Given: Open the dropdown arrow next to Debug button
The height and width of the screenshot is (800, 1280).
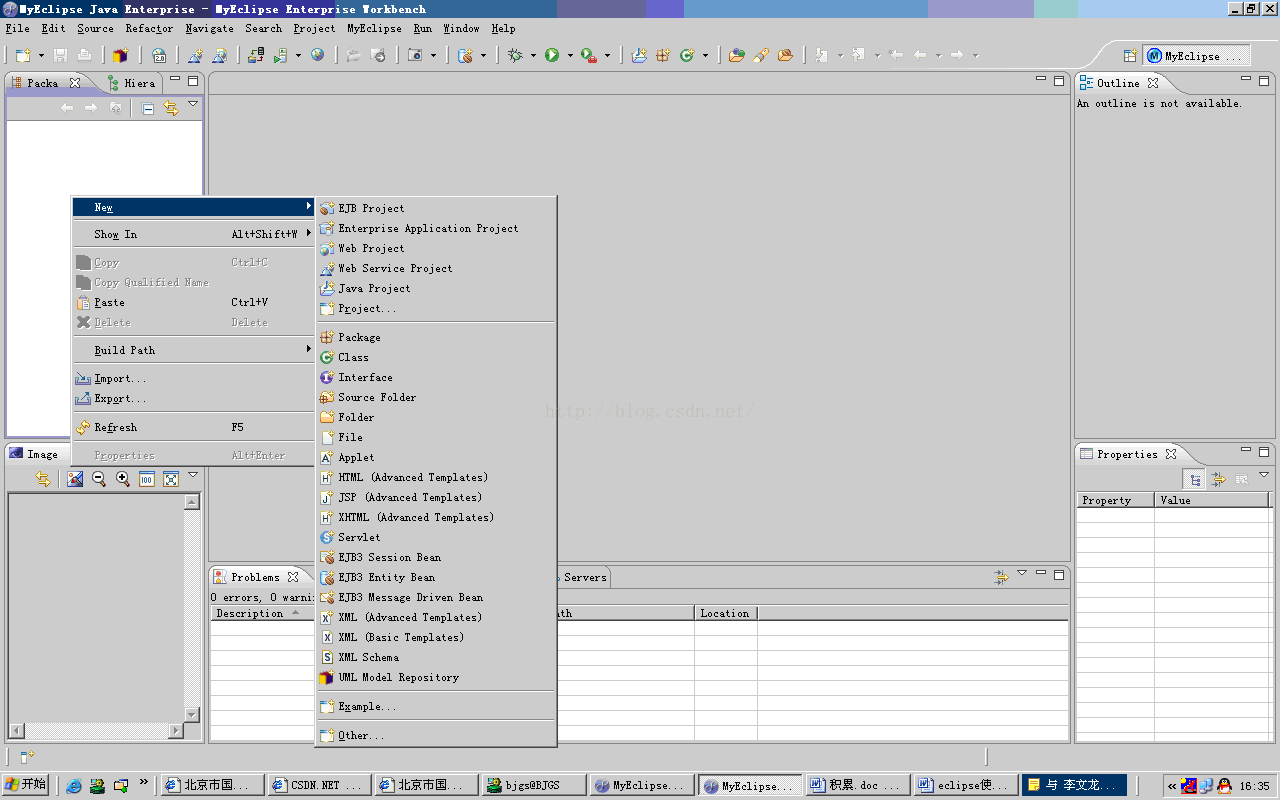Looking at the screenshot, I should pos(533,56).
